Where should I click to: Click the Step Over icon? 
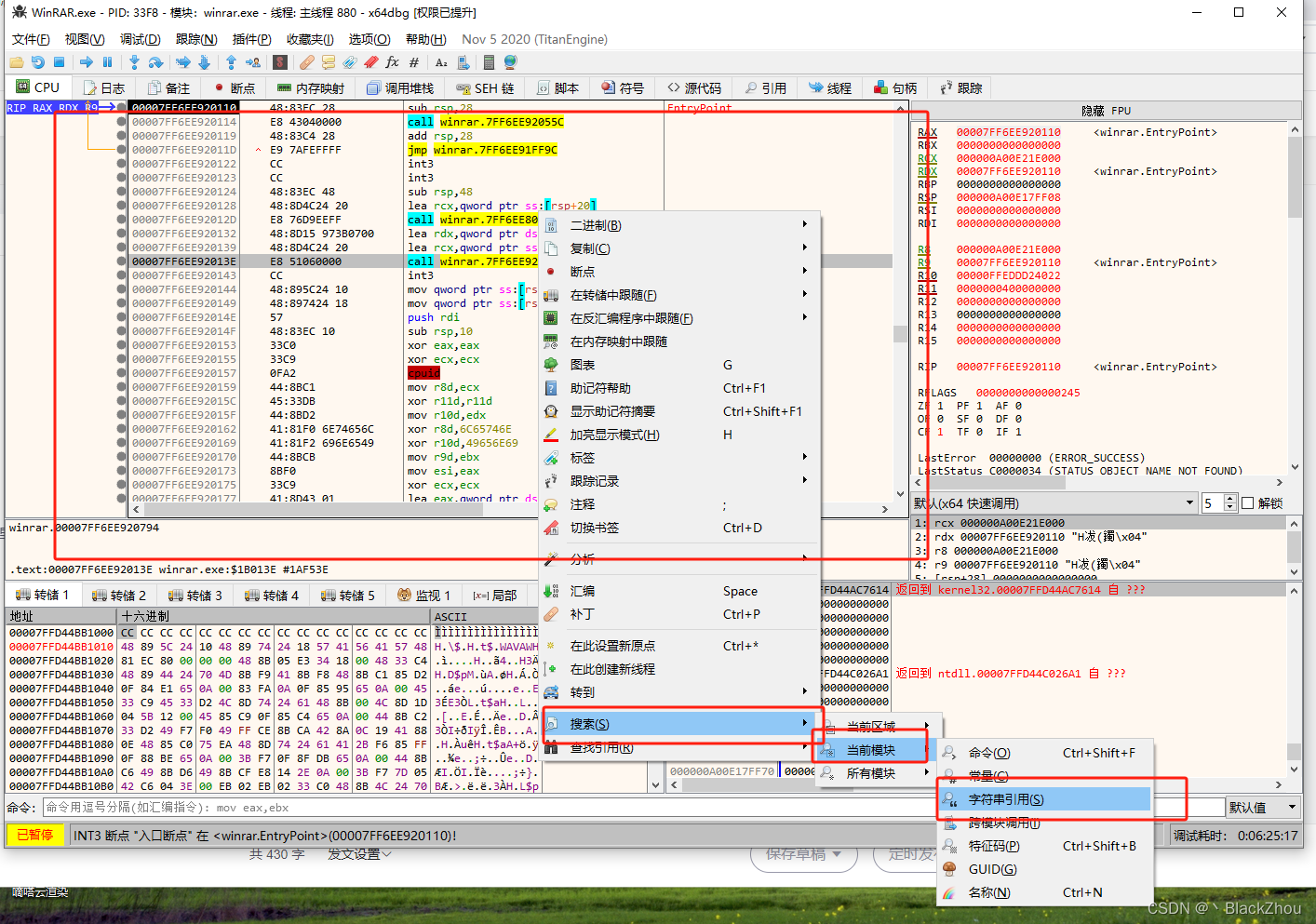pyautogui.click(x=155, y=62)
